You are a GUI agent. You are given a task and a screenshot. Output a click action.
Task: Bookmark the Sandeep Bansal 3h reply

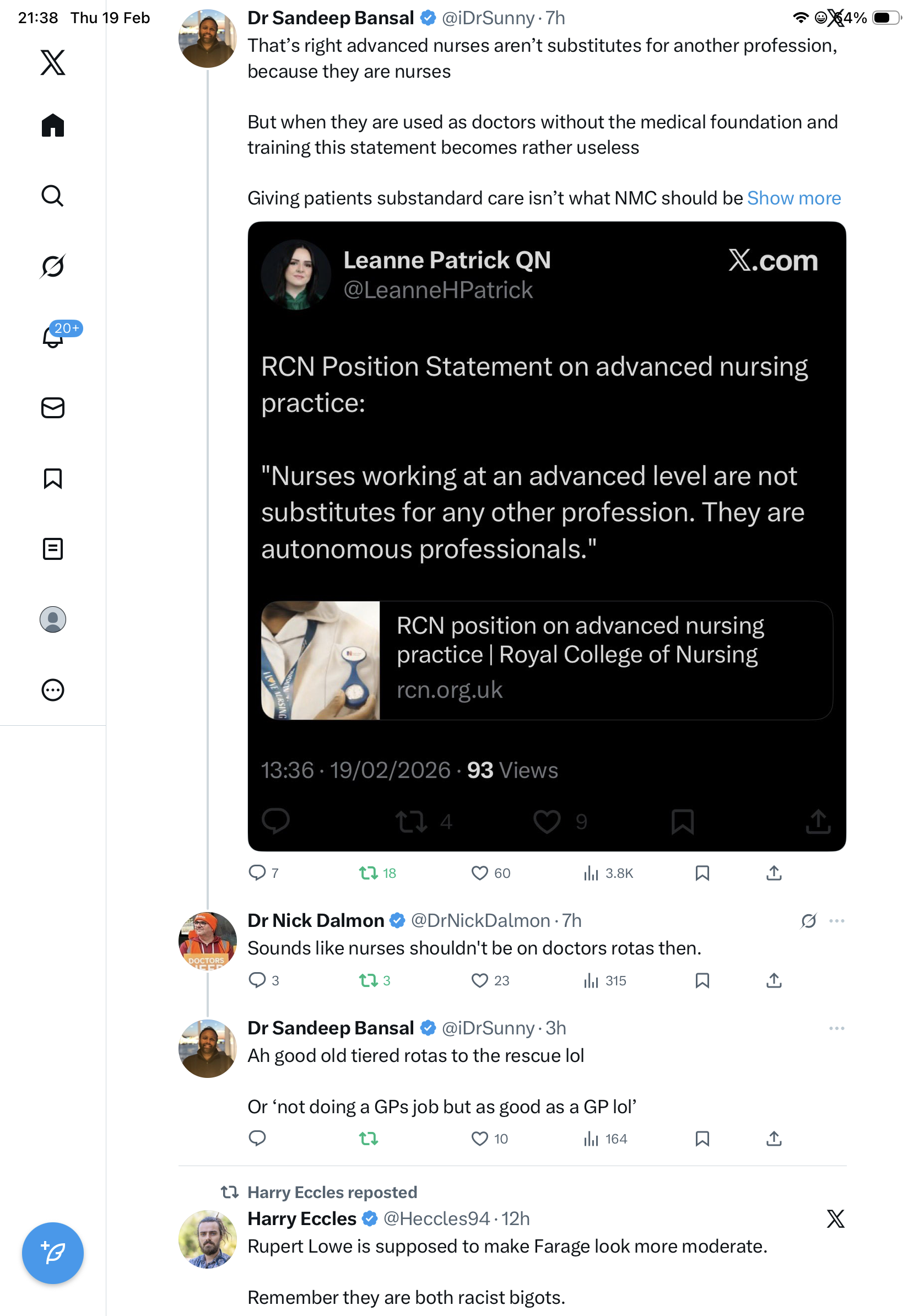pyautogui.click(x=702, y=1139)
